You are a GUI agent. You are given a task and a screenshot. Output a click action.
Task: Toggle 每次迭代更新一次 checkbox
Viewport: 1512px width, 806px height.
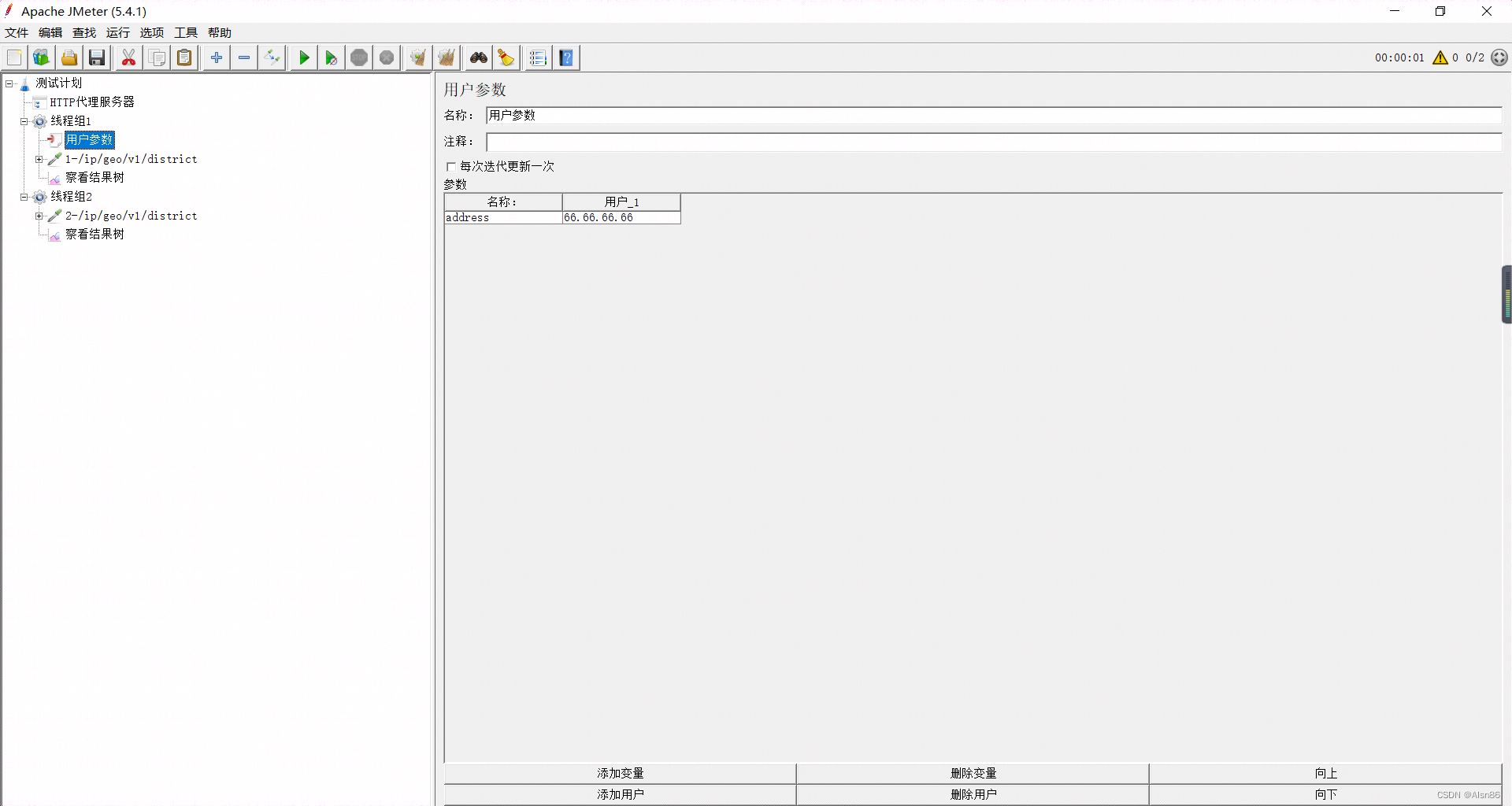451,167
